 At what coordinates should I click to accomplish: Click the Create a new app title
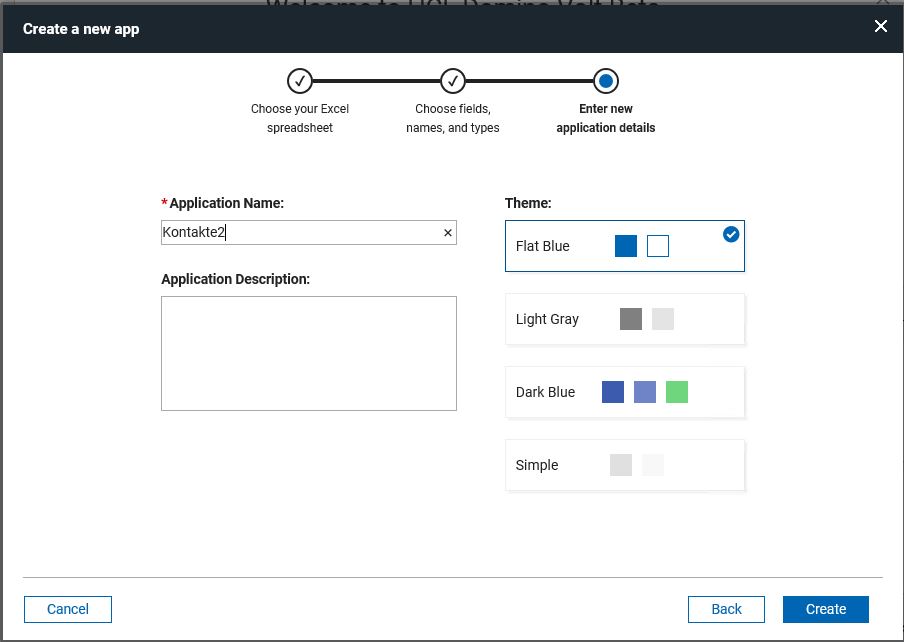coord(81,29)
